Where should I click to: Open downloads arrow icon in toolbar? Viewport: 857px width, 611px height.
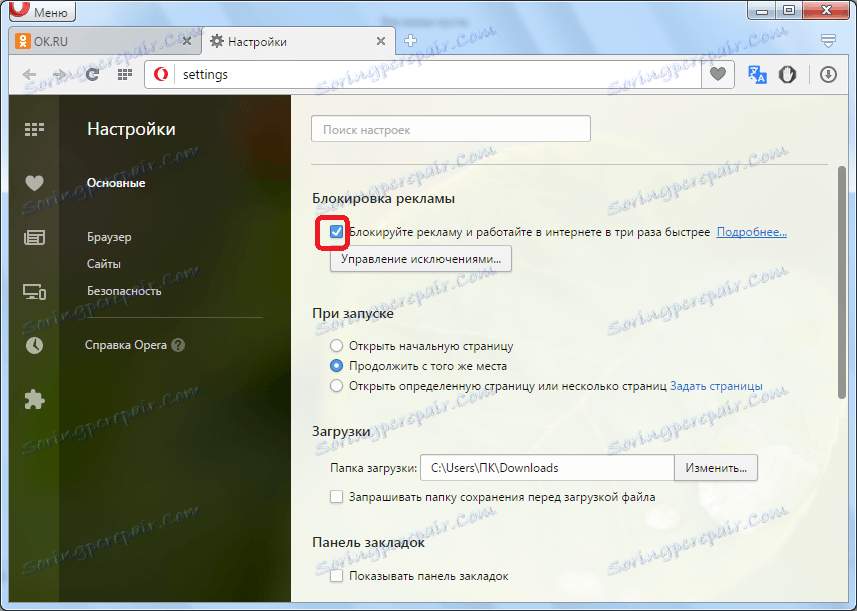[x=828, y=74]
